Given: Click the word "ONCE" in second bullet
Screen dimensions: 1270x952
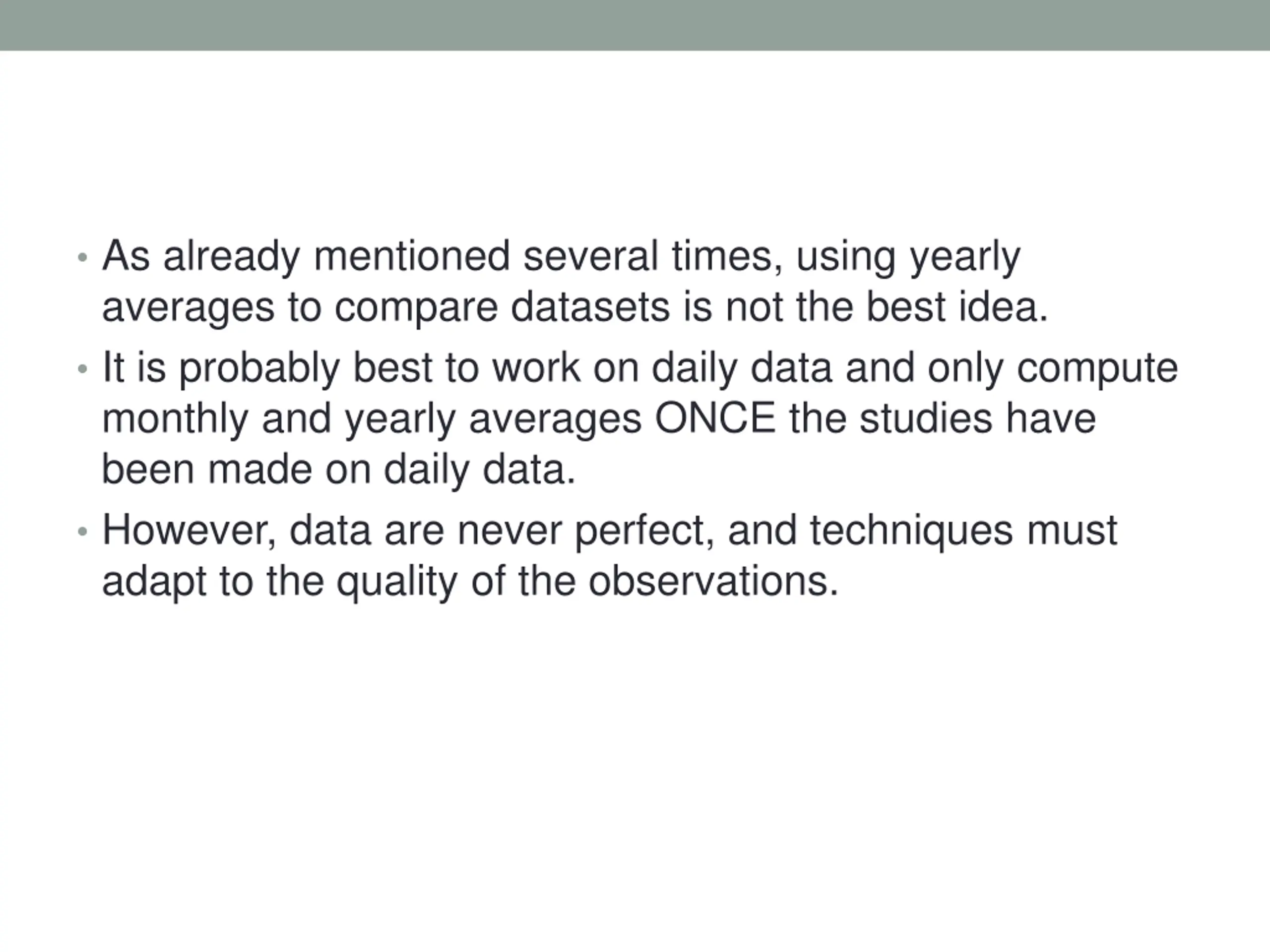Looking at the screenshot, I should [715, 418].
